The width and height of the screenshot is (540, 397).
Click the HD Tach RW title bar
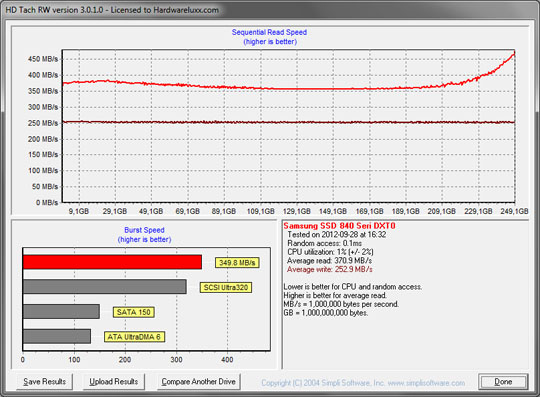270,10
